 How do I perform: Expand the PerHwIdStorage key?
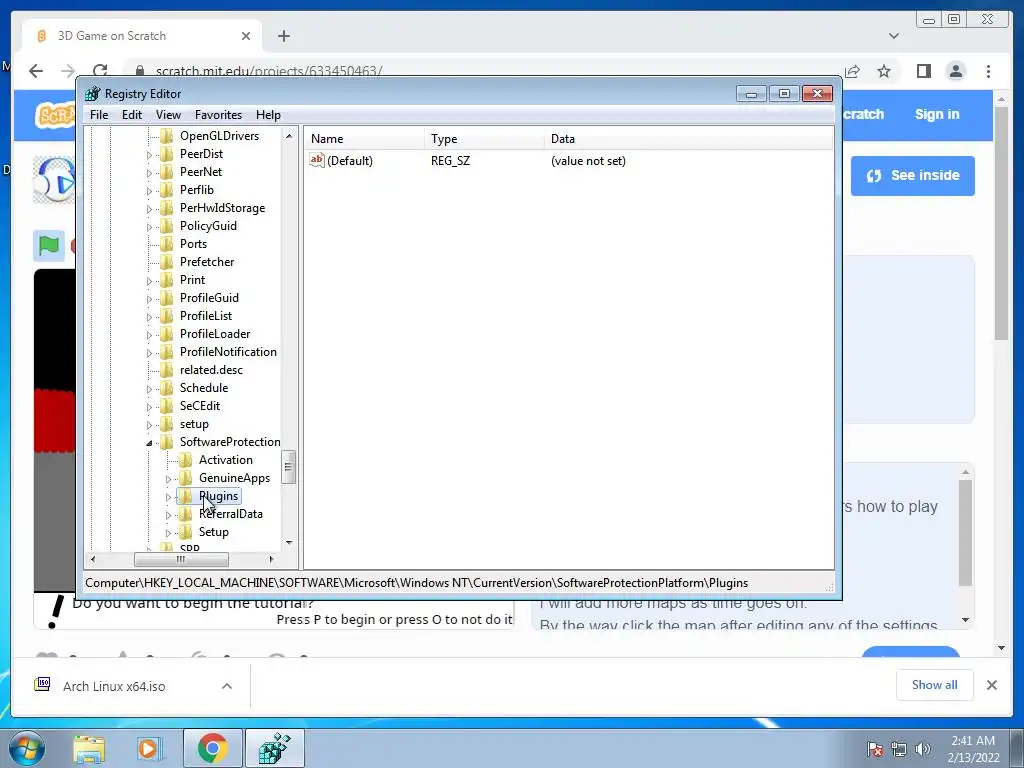(149, 209)
